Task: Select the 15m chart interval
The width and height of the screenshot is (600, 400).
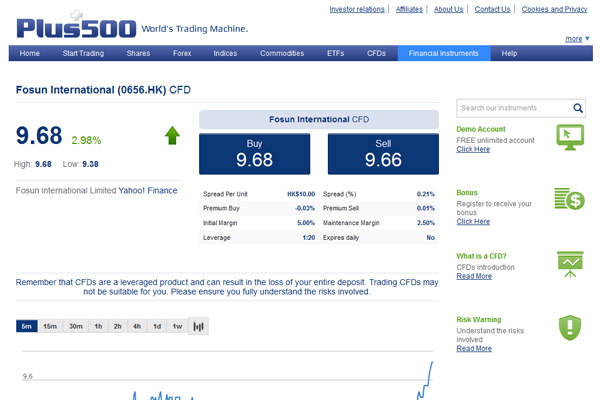Action: coord(50,326)
